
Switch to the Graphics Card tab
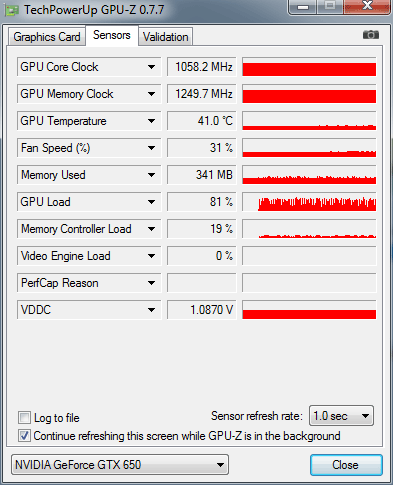point(47,37)
